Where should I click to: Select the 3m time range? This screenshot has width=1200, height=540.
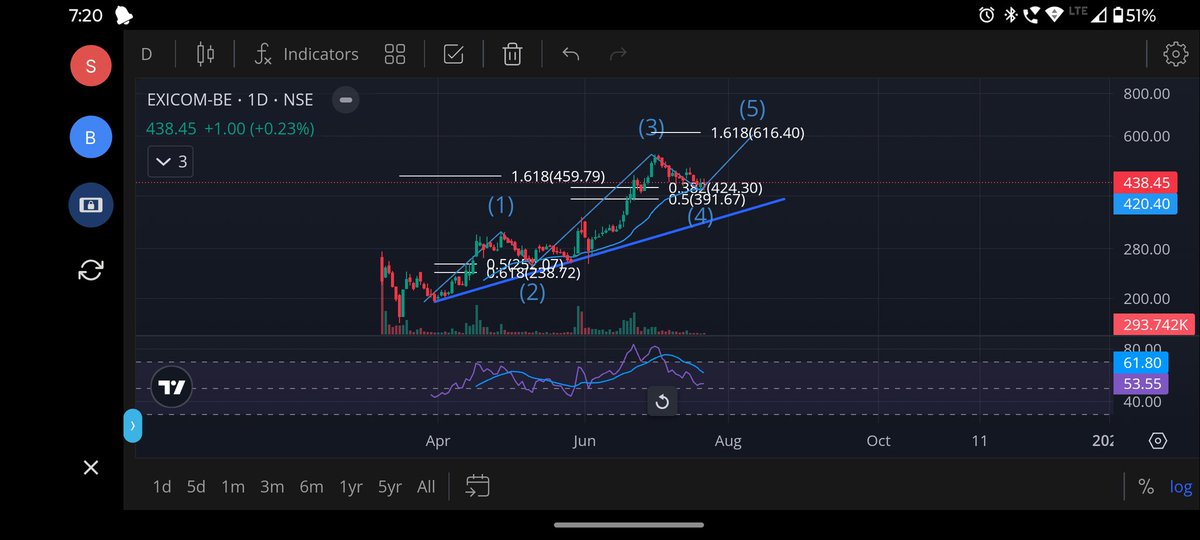272,487
